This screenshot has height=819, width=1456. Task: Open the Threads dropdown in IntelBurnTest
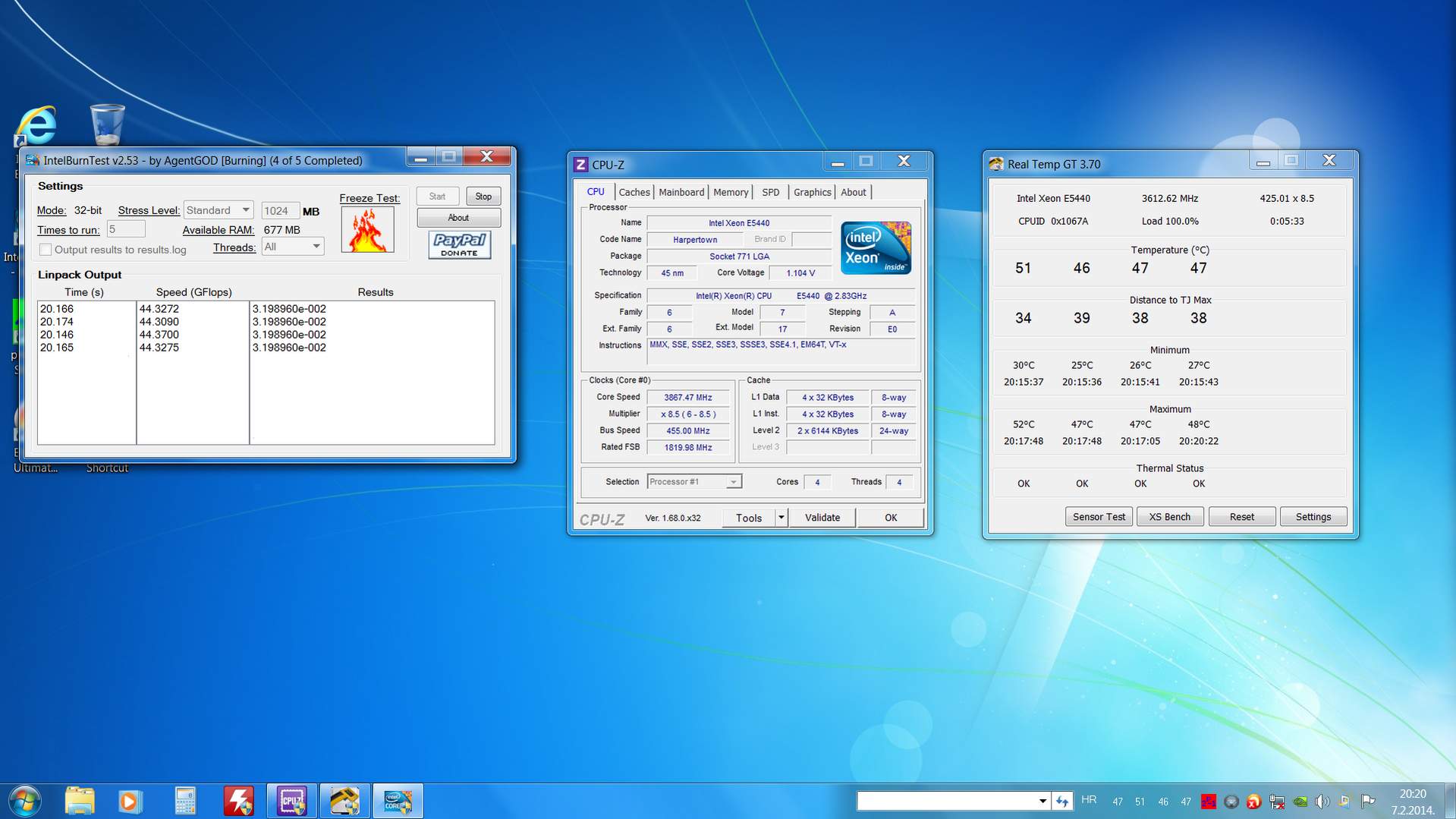click(316, 247)
